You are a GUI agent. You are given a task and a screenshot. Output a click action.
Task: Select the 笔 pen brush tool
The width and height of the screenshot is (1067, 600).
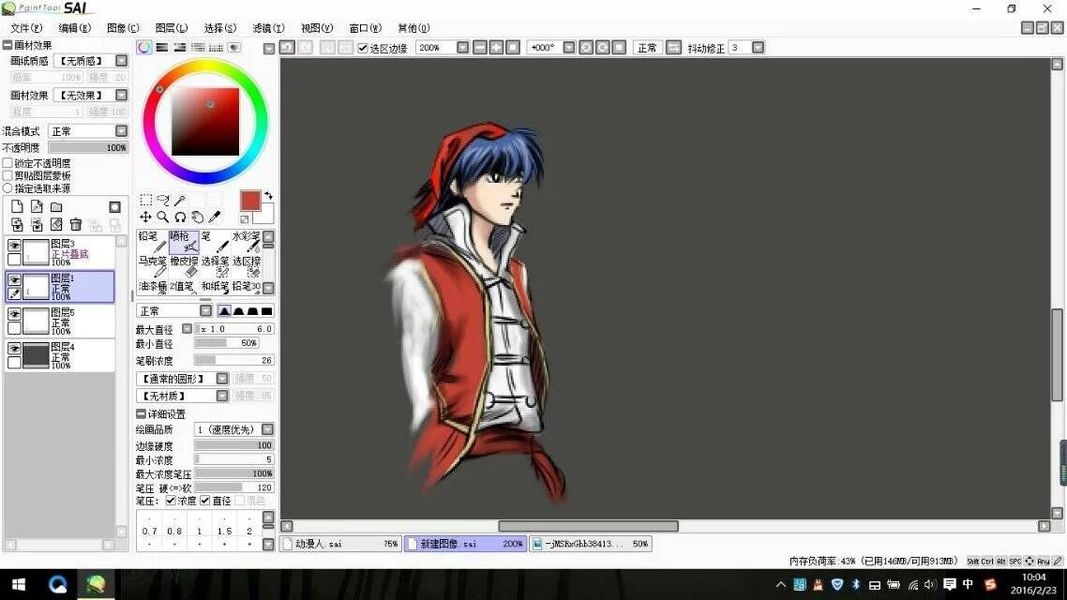214,242
